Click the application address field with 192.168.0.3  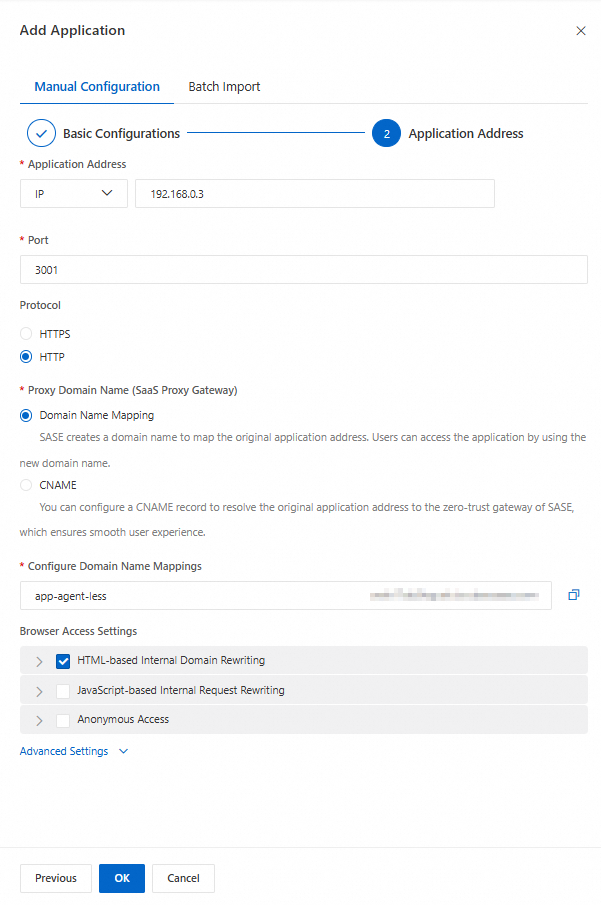click(315, 193)
